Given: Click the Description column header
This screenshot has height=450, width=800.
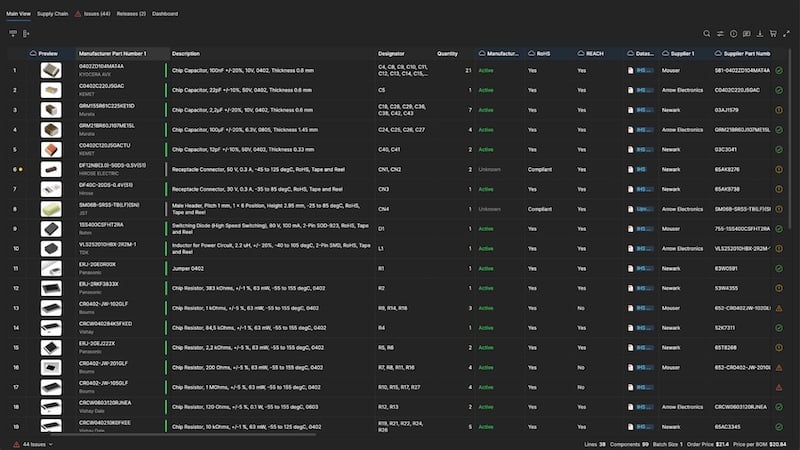Looking at the screenshot, I should 186,54.
